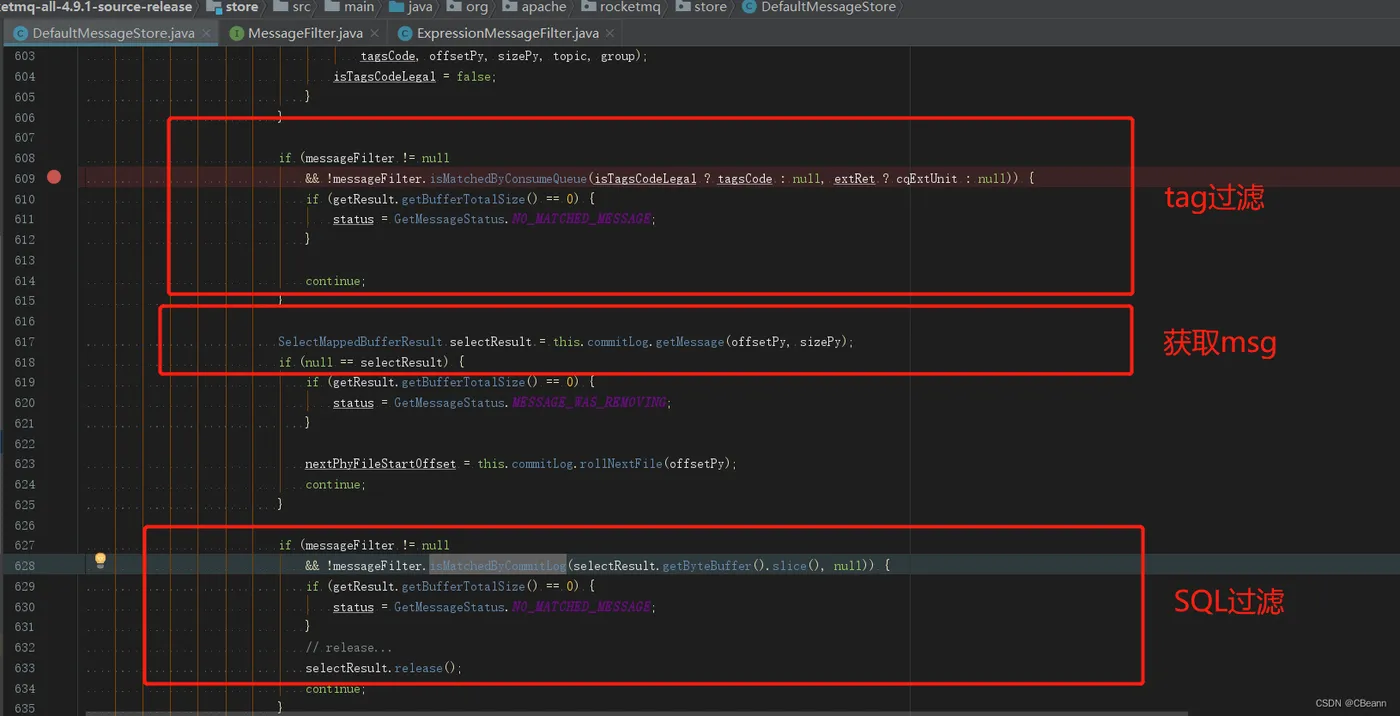Click NO_MATCHED_MESSAGE constant on line 611

coord(582,219)
